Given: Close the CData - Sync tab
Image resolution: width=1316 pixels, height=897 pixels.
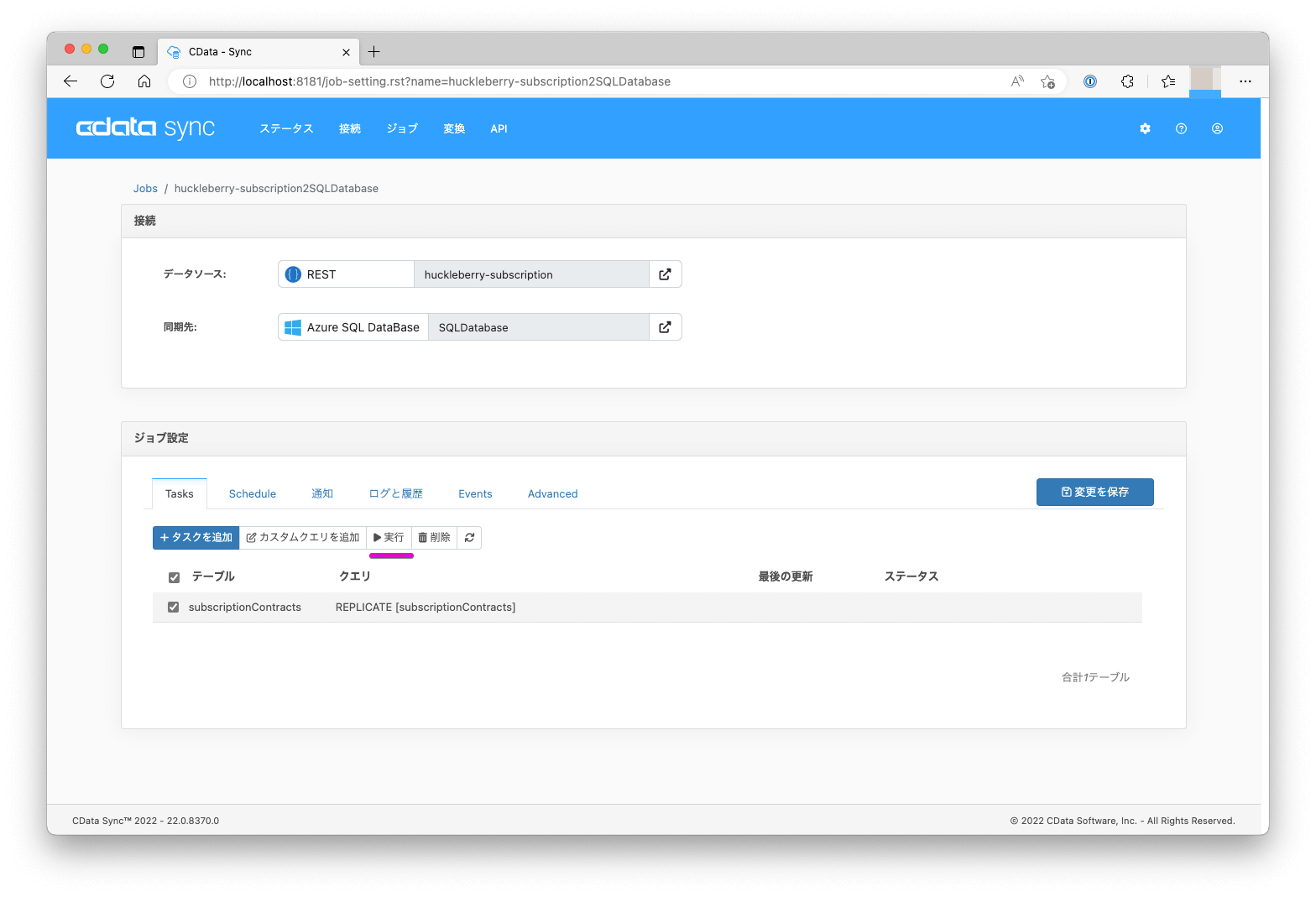Looking at the screenshot, I should [x=346, y=52].
